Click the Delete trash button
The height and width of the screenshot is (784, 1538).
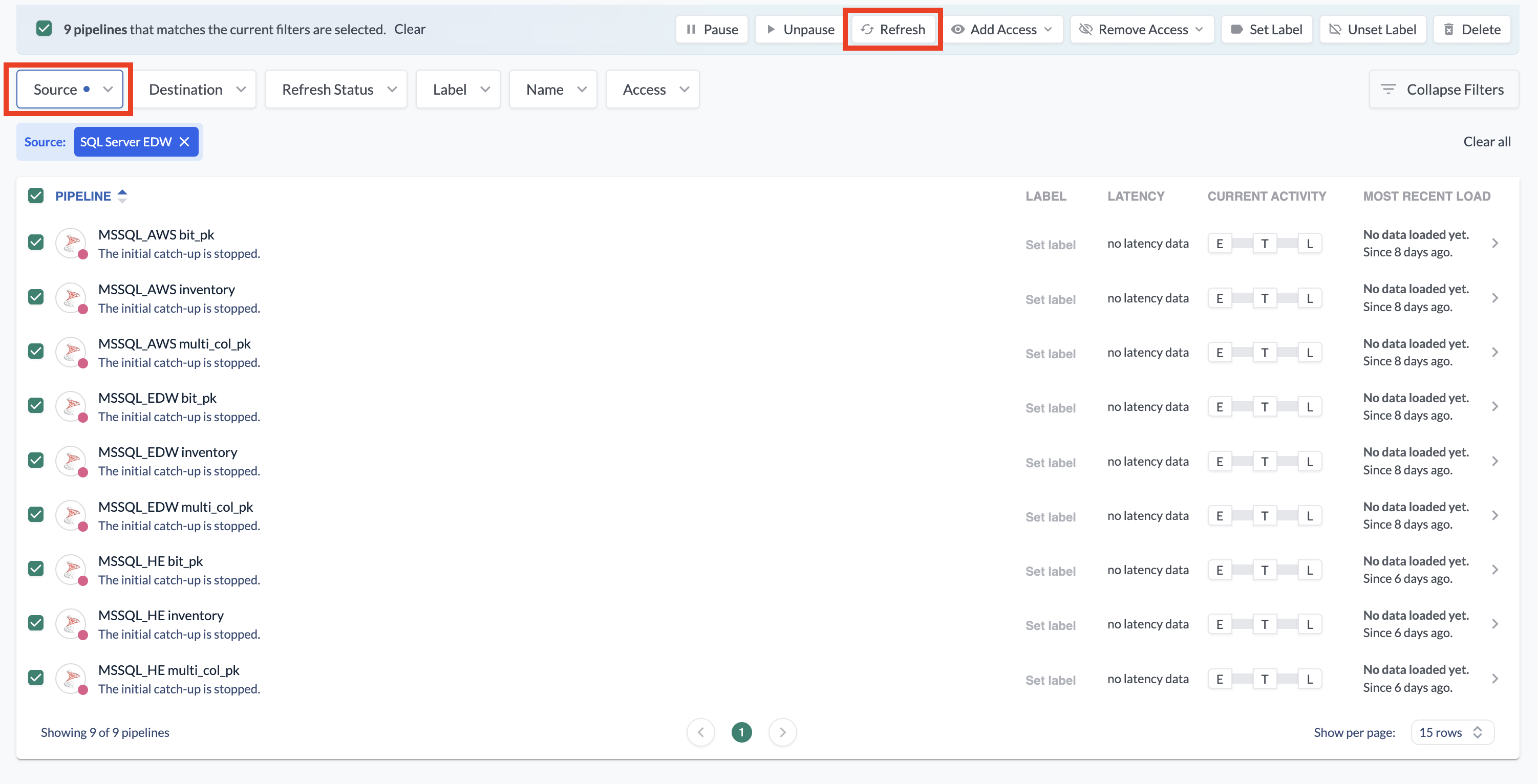1471,29
